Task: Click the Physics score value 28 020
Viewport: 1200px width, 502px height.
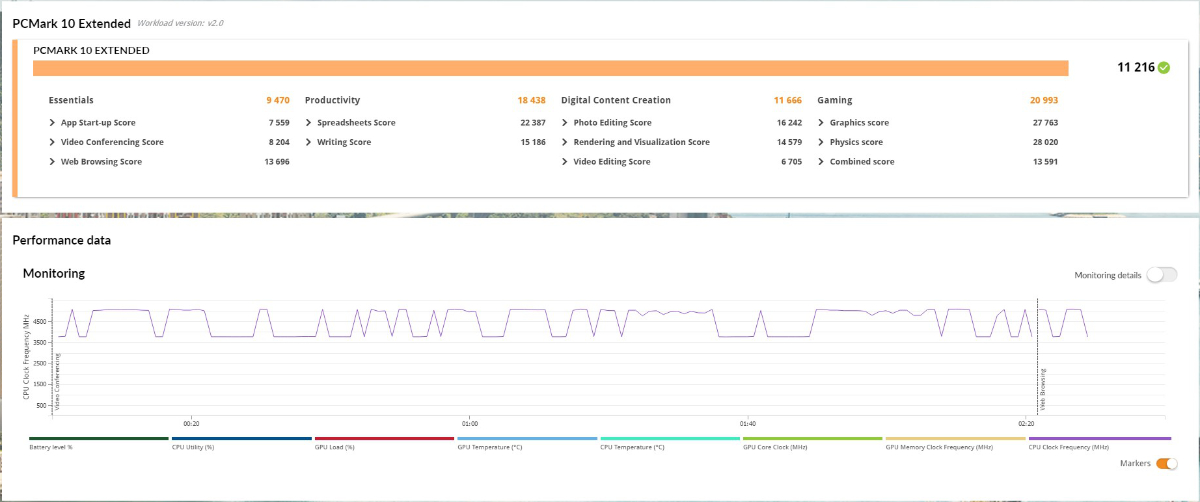Action: coord(1044,142)
